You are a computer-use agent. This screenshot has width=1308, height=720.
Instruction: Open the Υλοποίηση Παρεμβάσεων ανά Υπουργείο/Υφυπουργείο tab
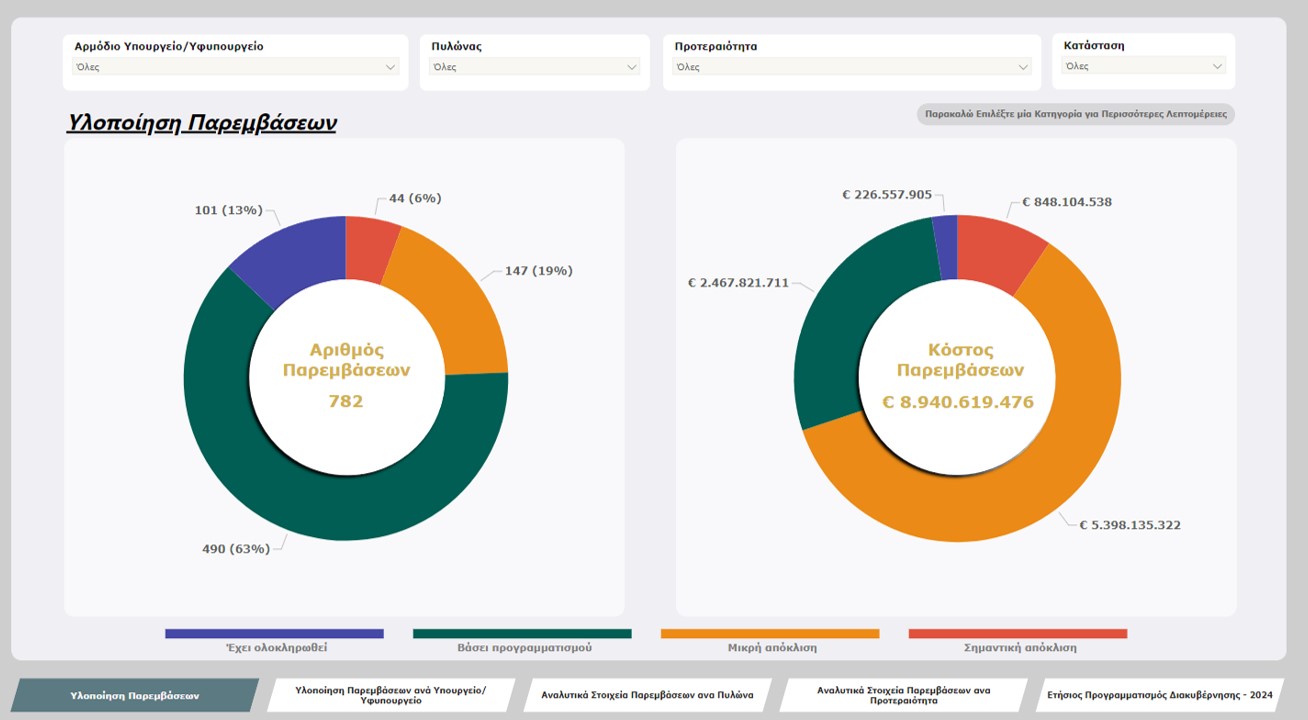pyautogui.click(x=391, y=695)
